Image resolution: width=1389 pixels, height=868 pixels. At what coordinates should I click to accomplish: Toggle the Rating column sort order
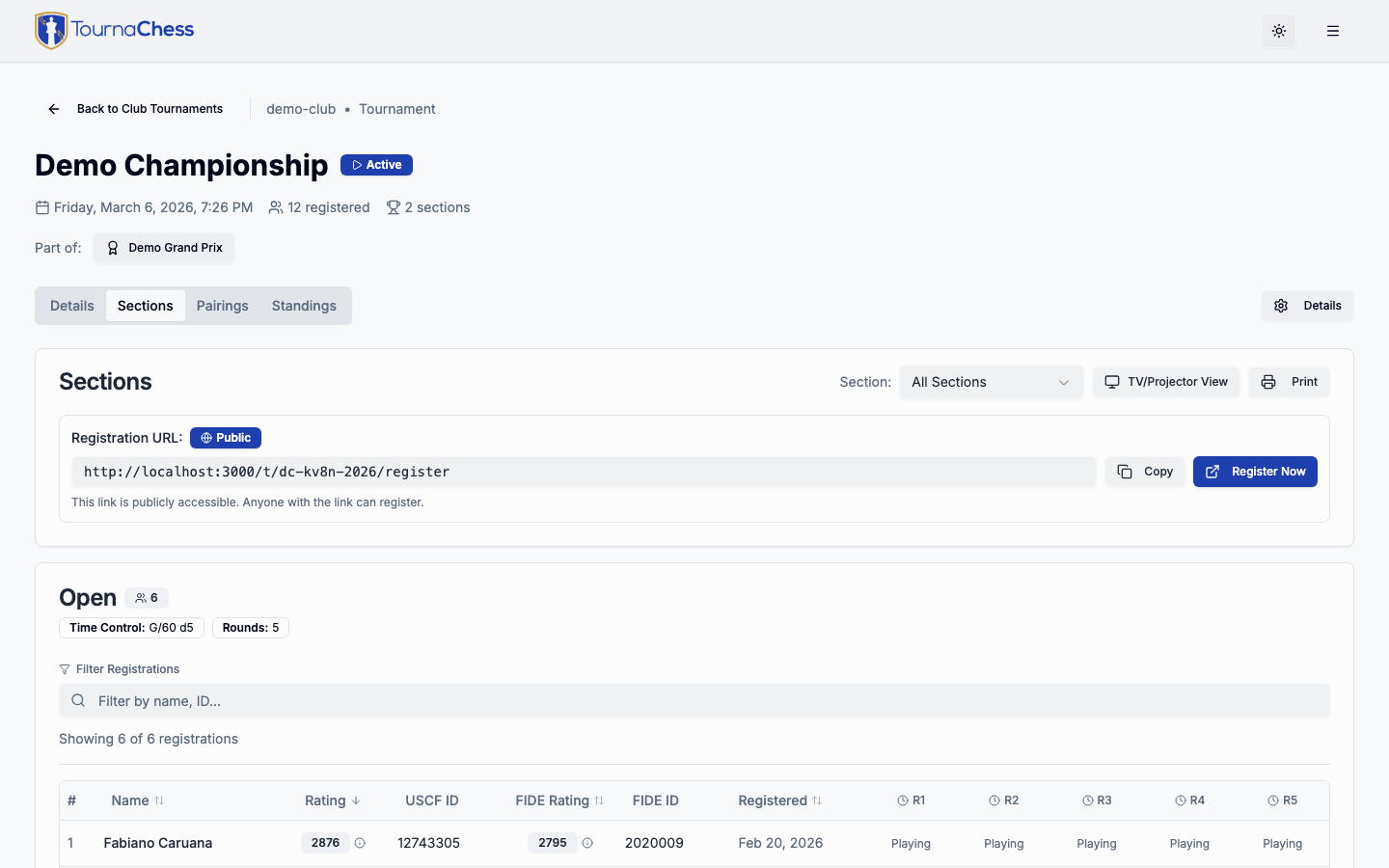click(332, 800)
